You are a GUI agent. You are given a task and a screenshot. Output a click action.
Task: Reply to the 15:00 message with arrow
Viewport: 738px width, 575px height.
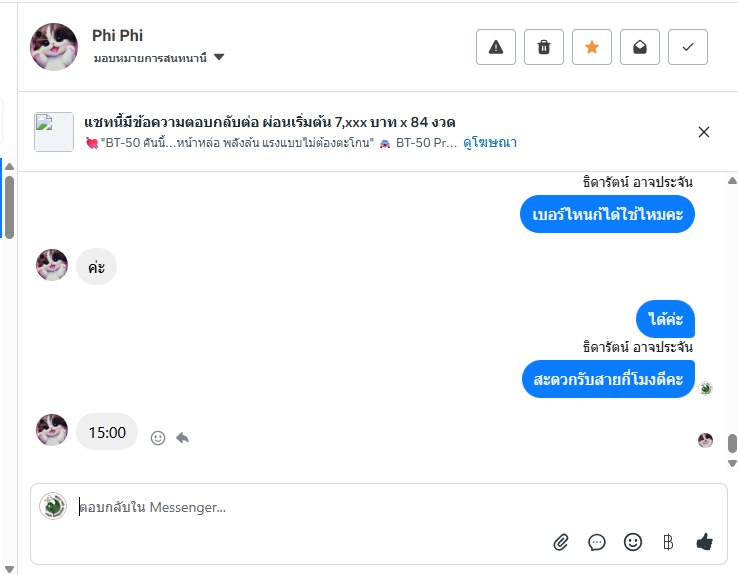coord(182,437)
